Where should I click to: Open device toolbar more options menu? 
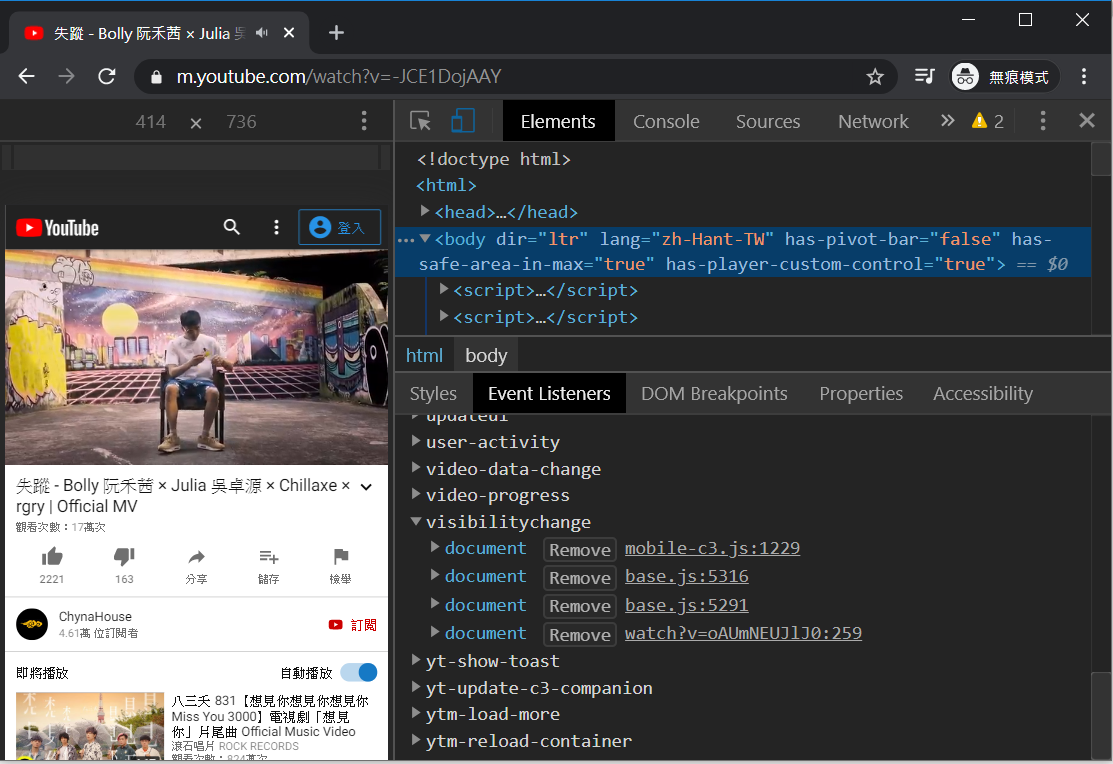tap(364, 121)
